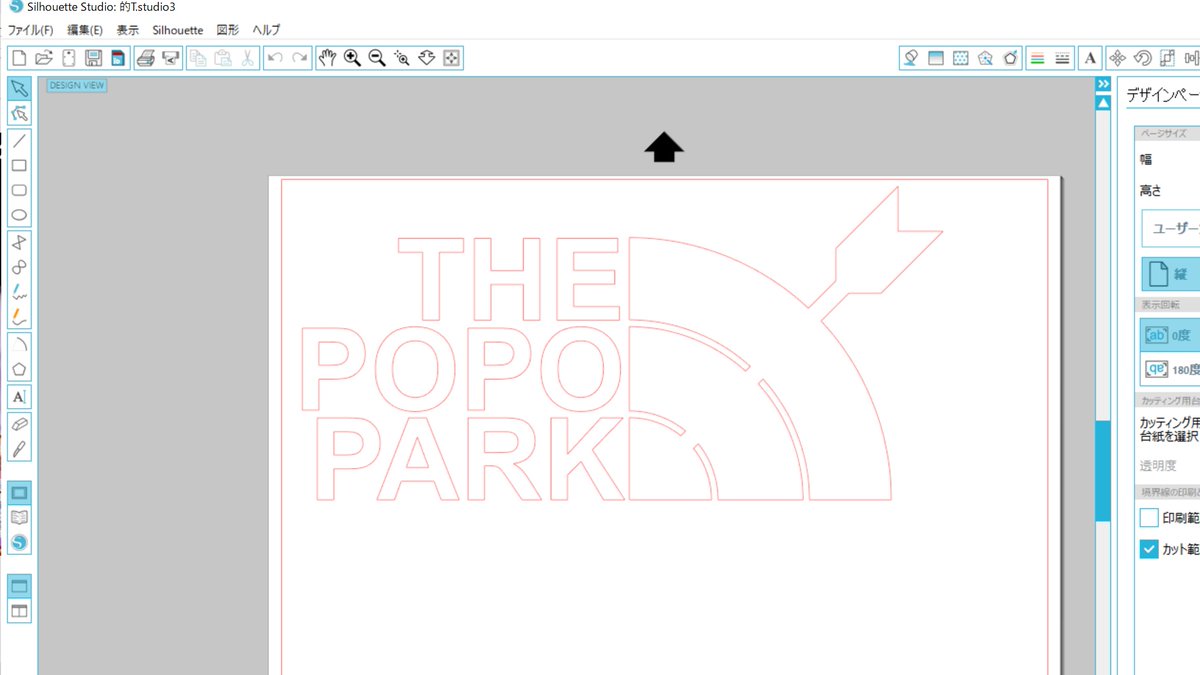This screenshot has height=675, width=1200.
Task: Open the ファイル(F) menu
Action: [30, 30]
